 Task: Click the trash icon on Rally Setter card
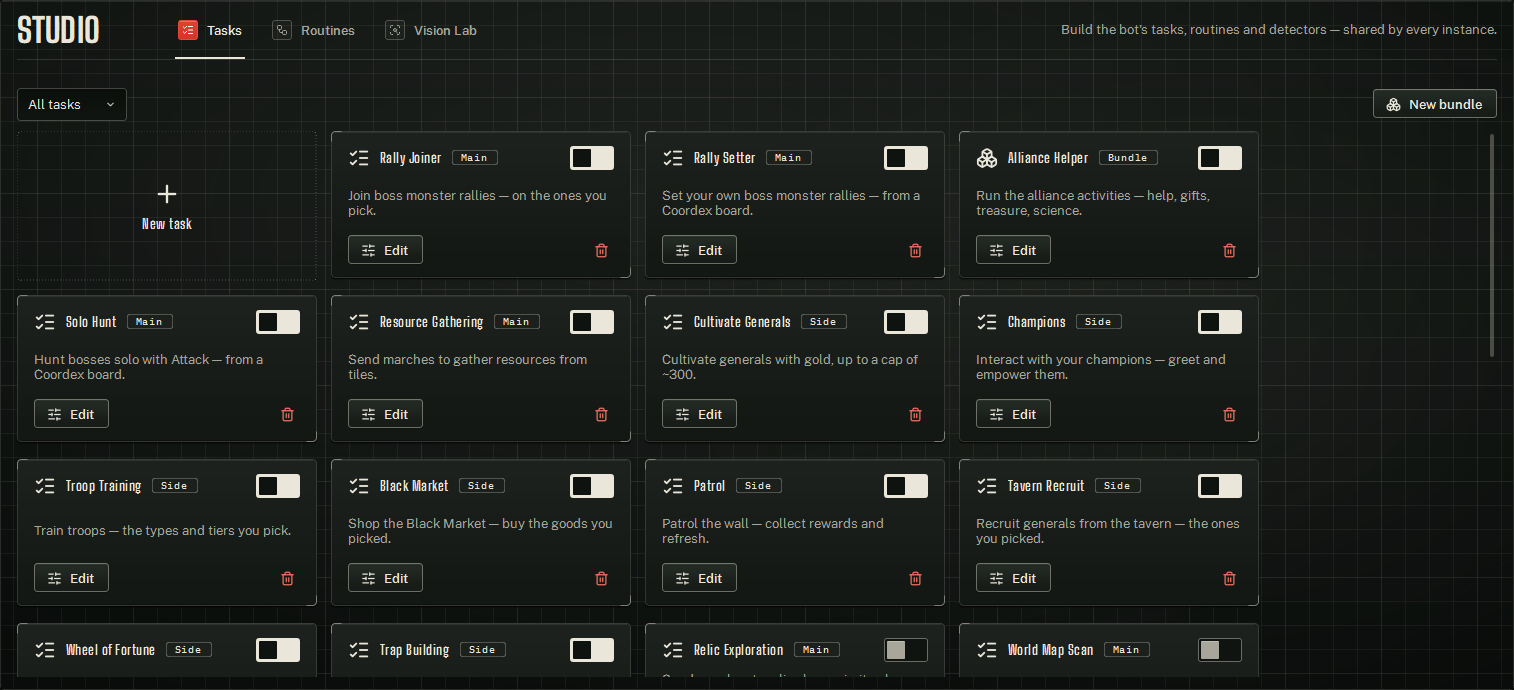click(915, 250)
